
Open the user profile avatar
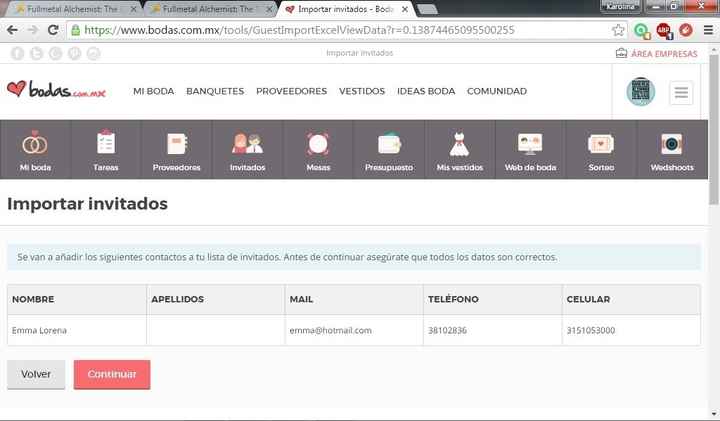[x=641, y=91]
